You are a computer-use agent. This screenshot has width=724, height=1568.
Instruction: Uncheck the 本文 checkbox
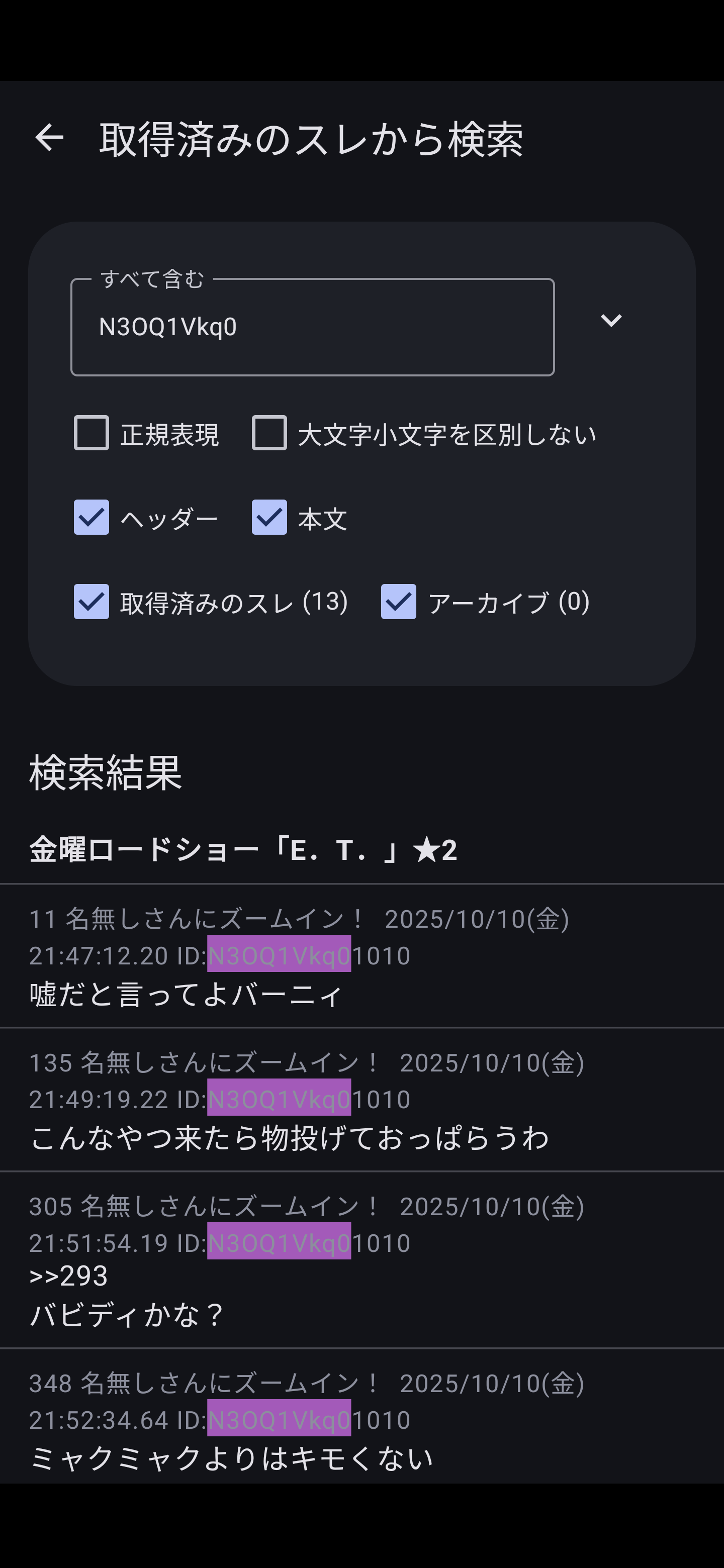click(269, 518)
